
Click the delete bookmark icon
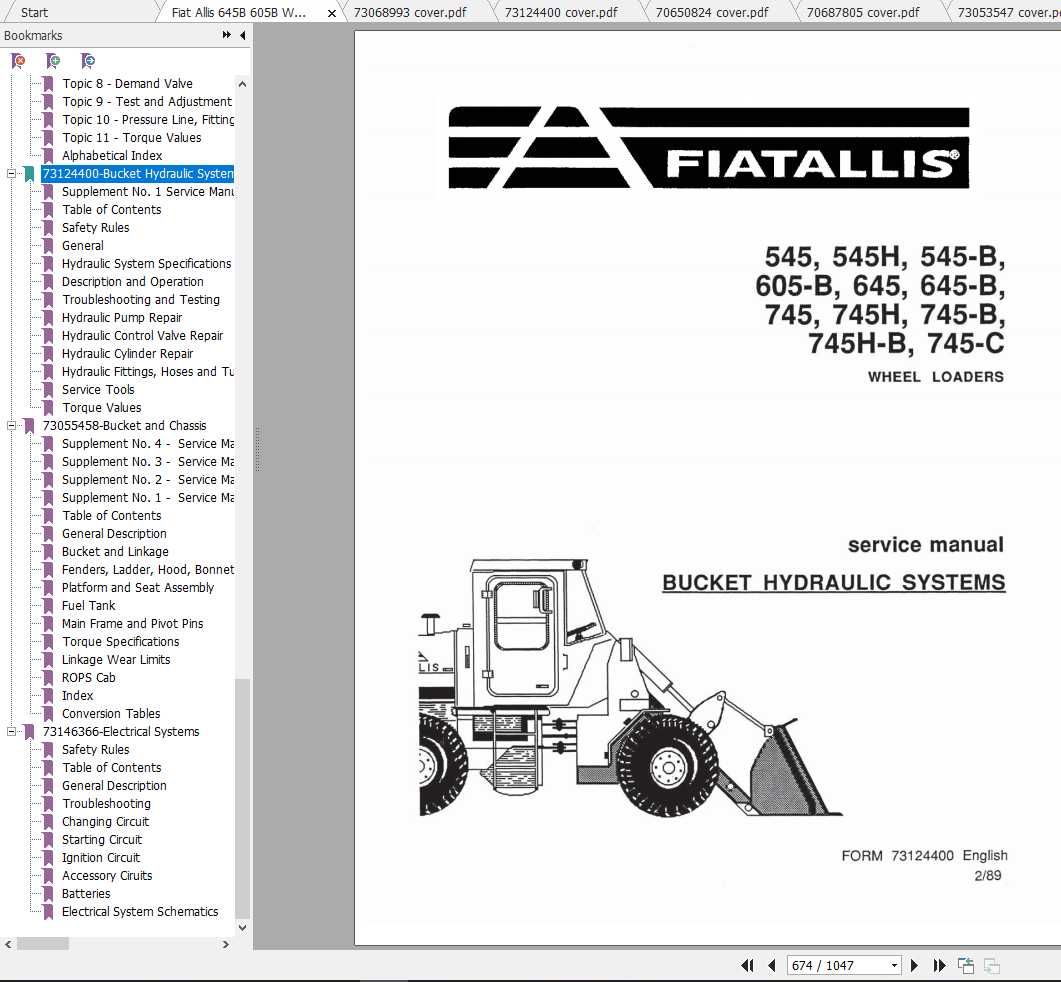point(18,62)
